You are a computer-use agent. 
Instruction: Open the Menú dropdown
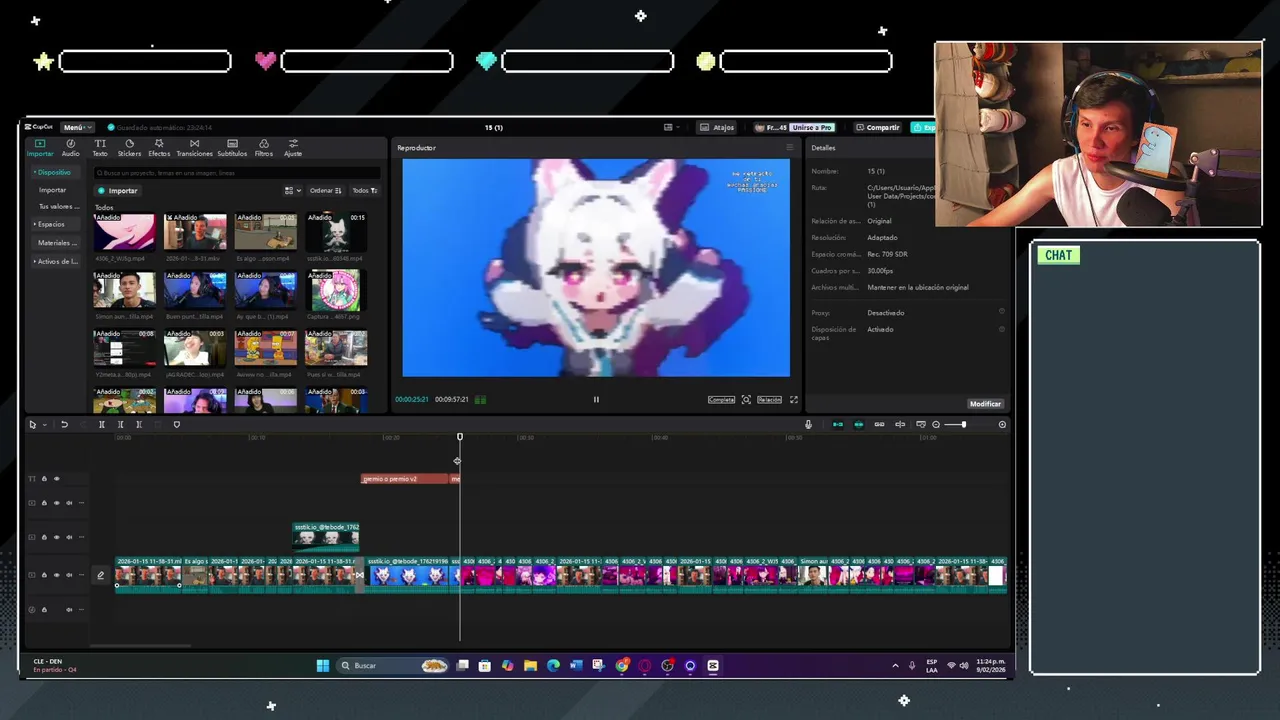pos(77,127)
